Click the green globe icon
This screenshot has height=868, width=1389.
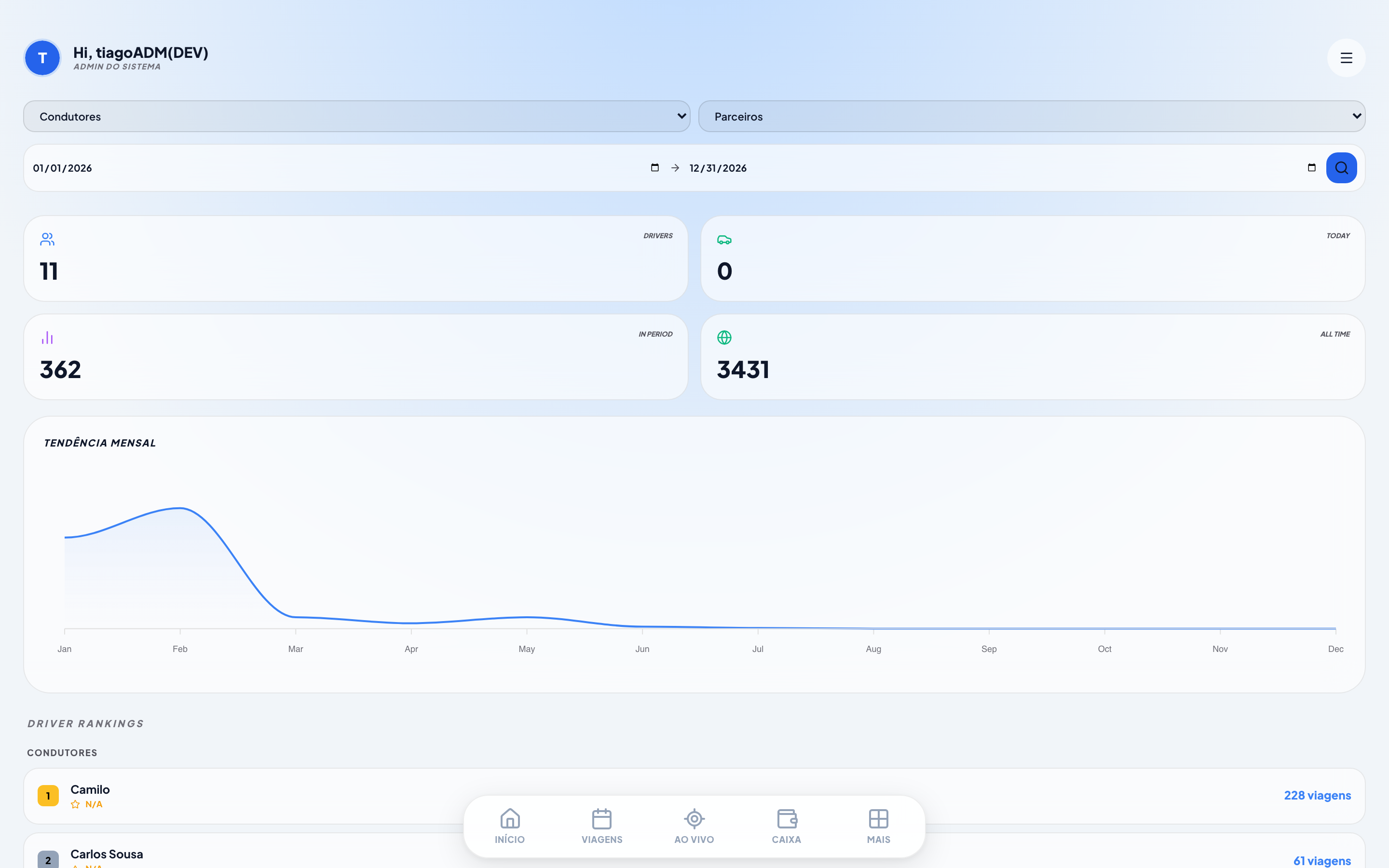[x=724, y=338]
